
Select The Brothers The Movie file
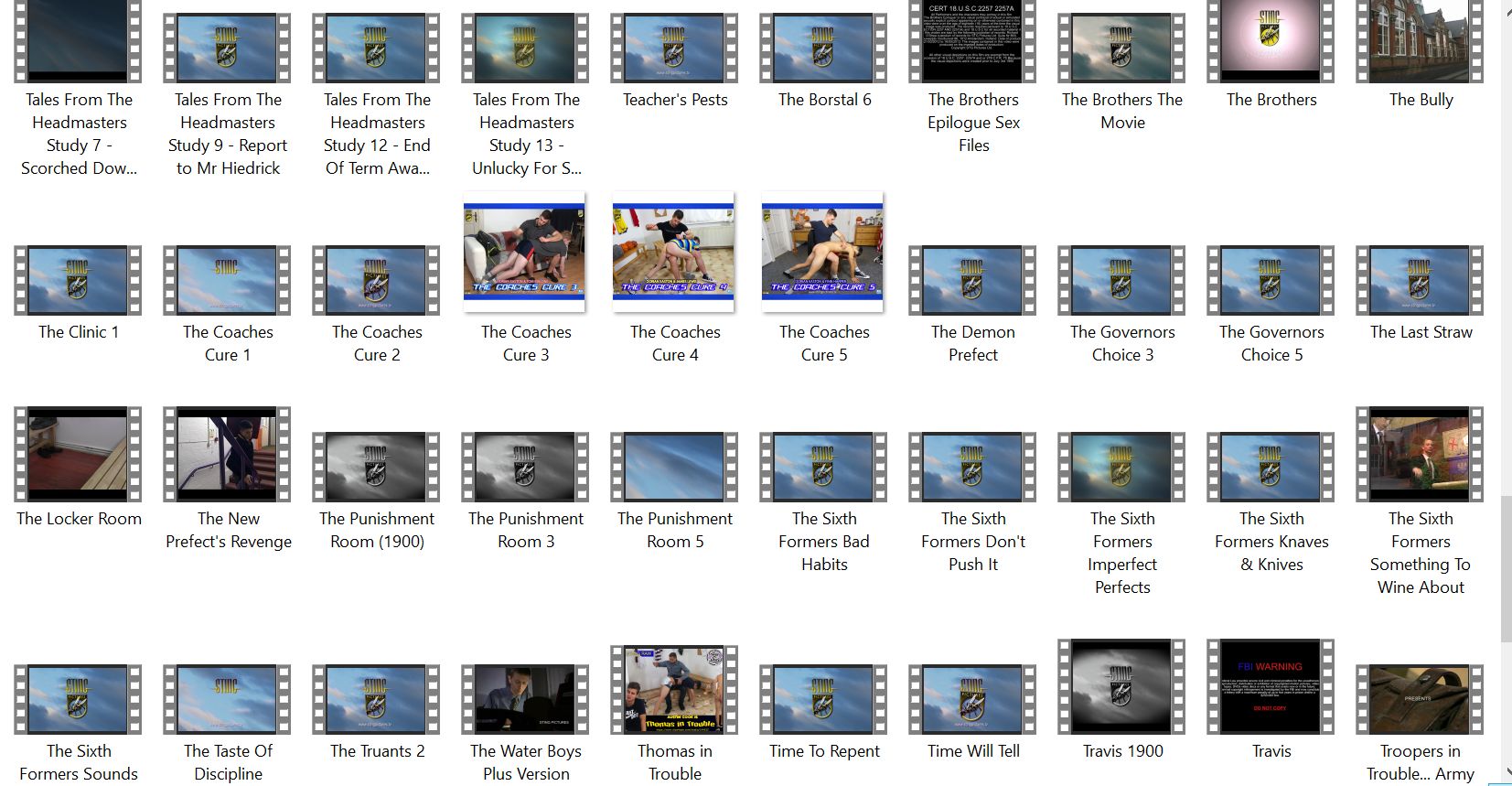[1121, 48]
